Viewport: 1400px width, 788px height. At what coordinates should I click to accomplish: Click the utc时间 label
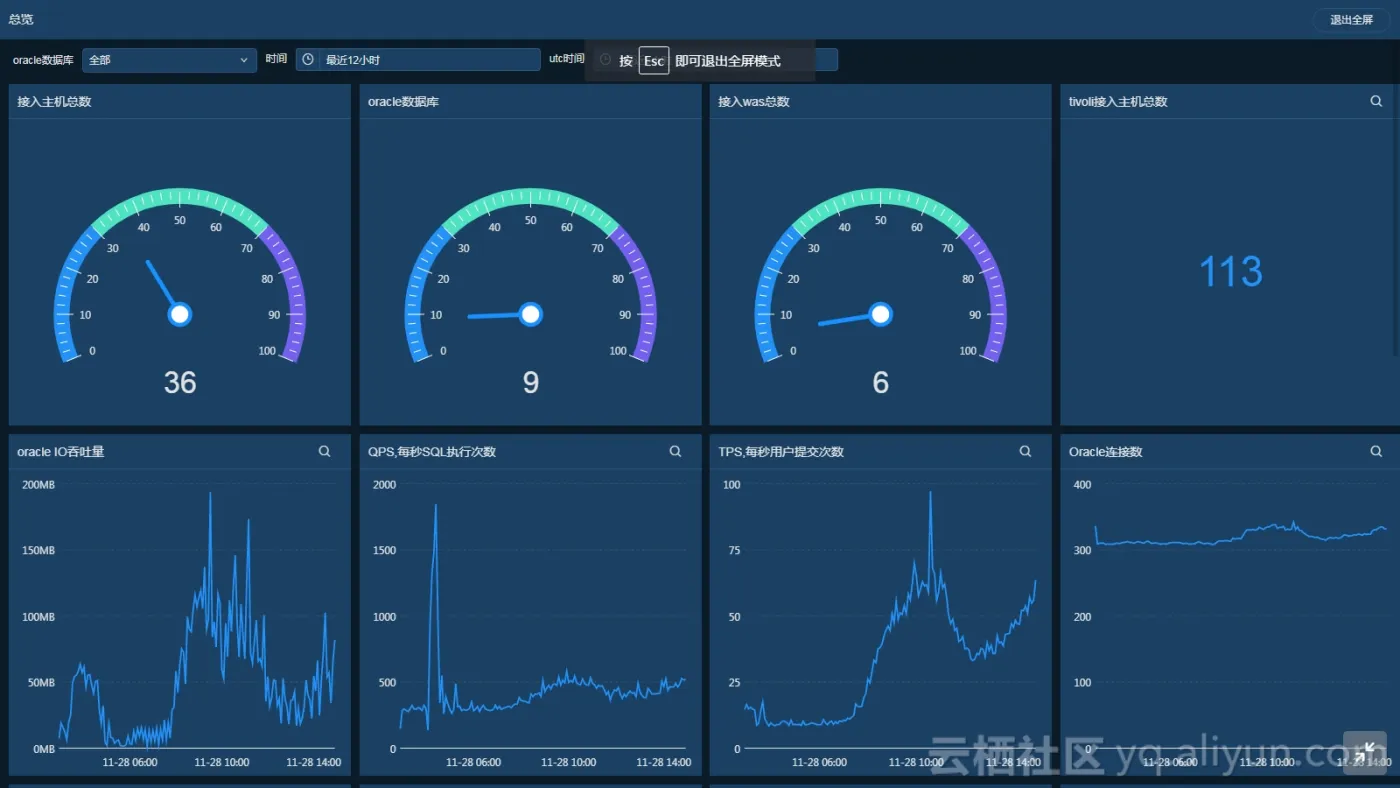point(566,59)
